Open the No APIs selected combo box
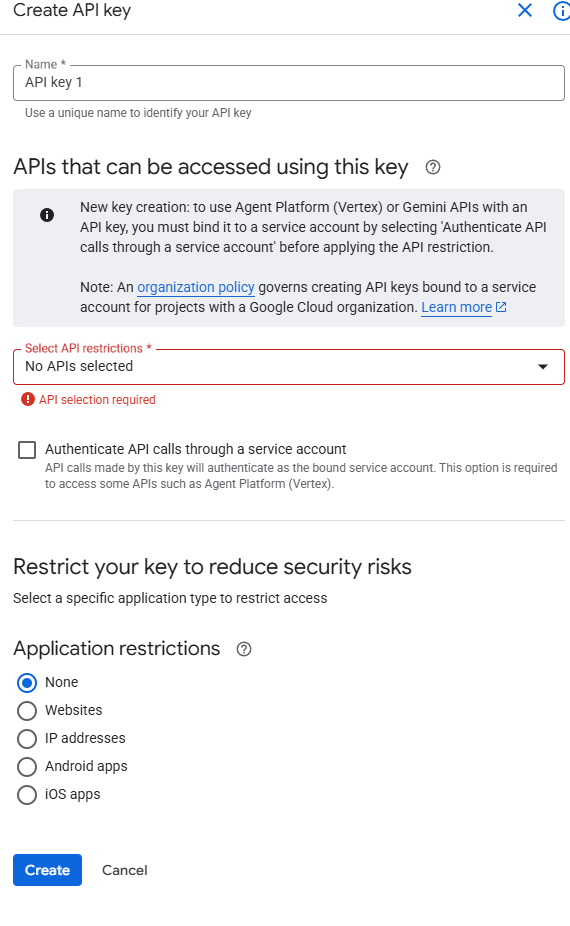 (x=289, y=367)
